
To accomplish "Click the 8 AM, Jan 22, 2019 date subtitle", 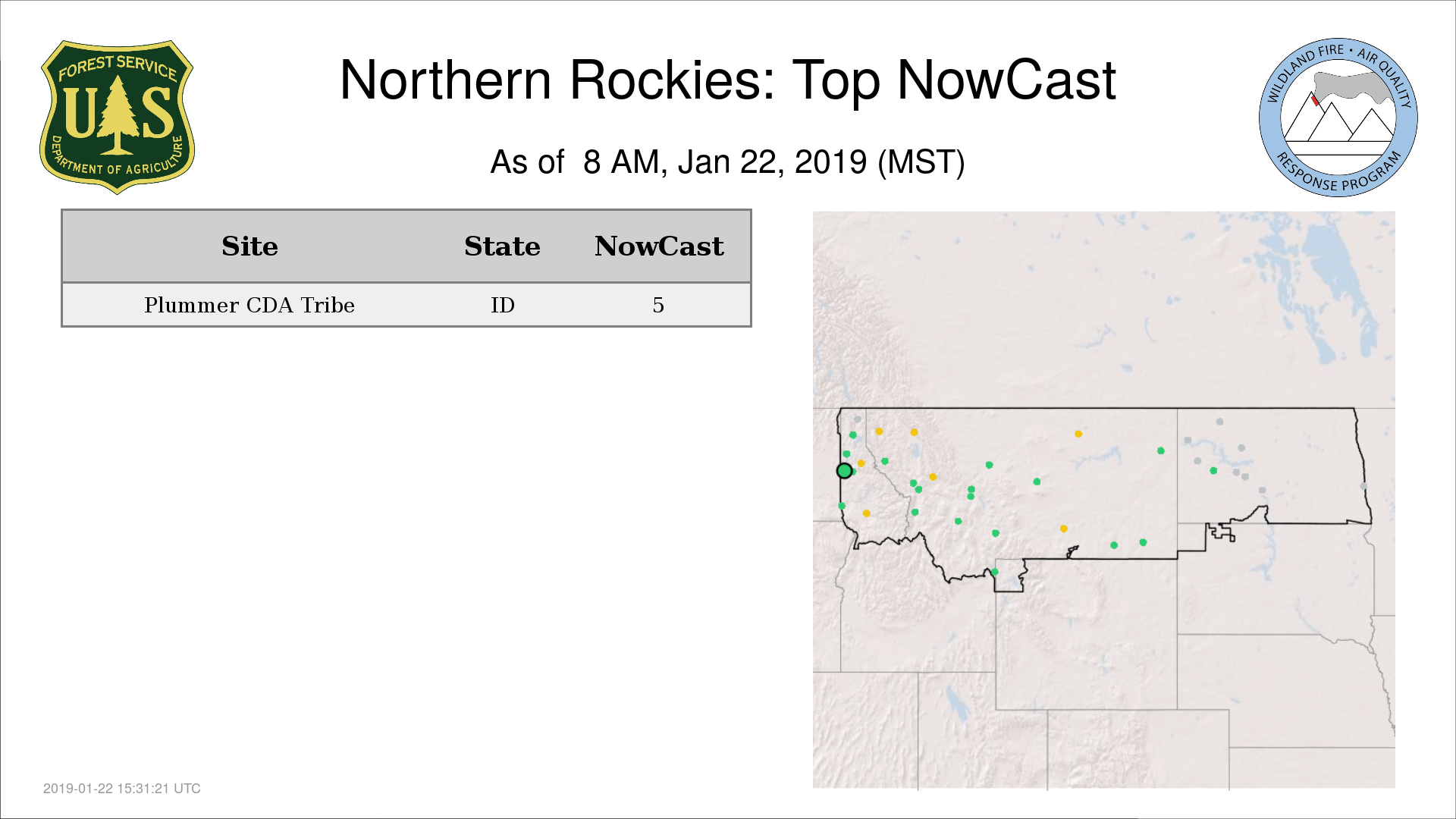I will pyautogui.click(x=727, y=162).
